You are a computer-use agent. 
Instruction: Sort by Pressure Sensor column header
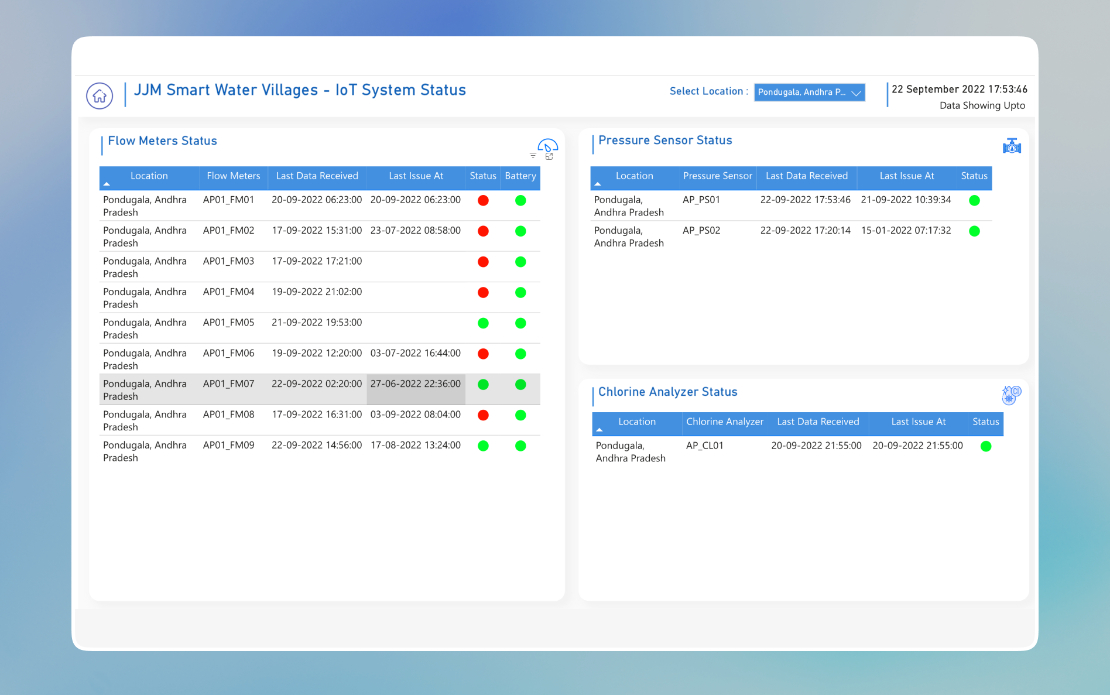717,176
